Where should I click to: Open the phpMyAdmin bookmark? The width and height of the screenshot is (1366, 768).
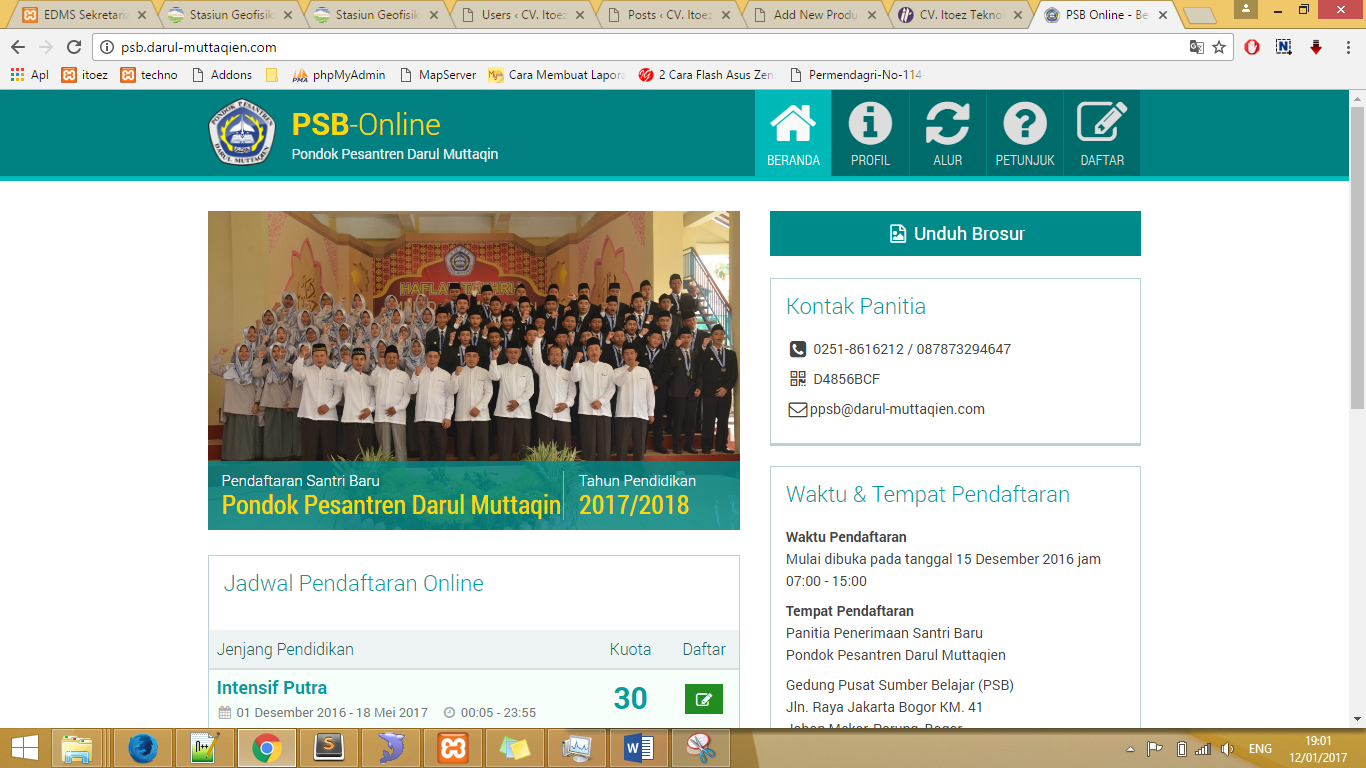coord(339,74)
